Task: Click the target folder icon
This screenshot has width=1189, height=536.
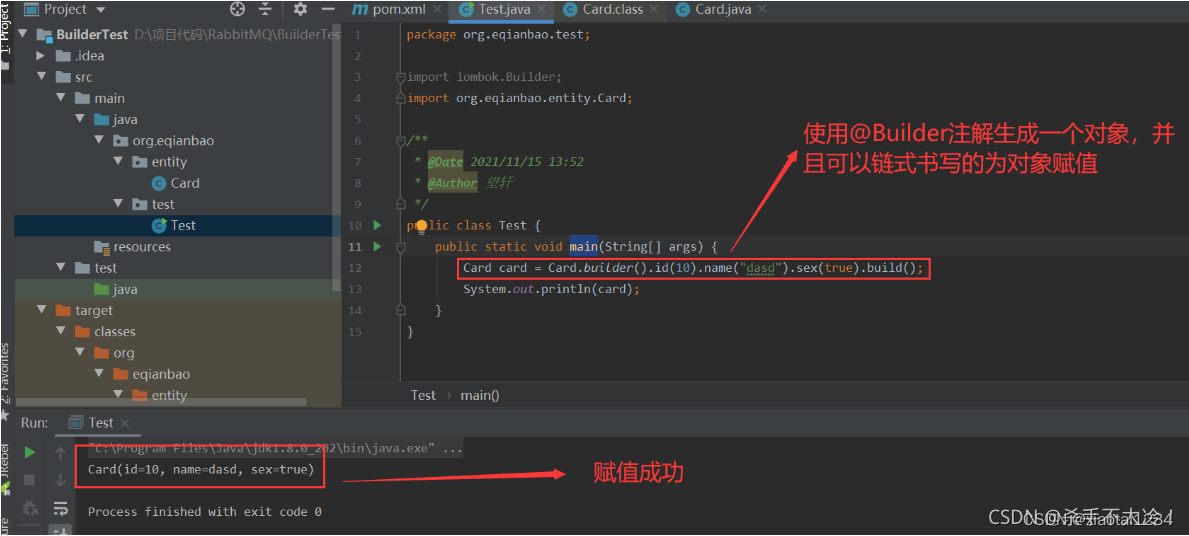Action: pos(63,311)
